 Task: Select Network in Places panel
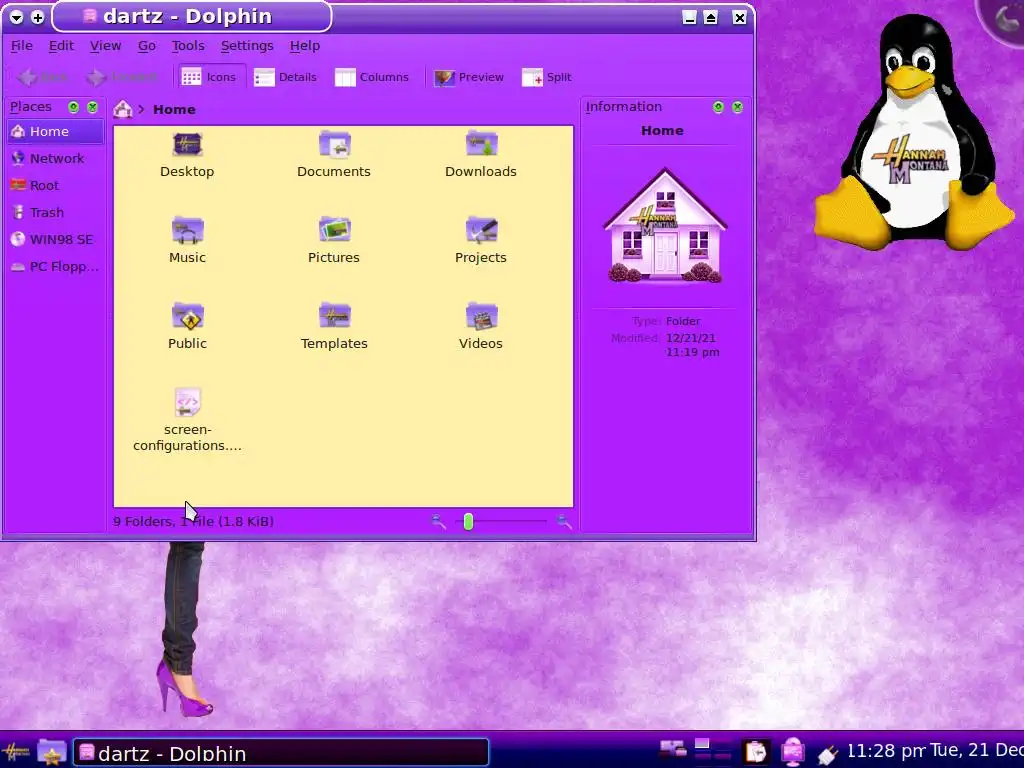56,158
